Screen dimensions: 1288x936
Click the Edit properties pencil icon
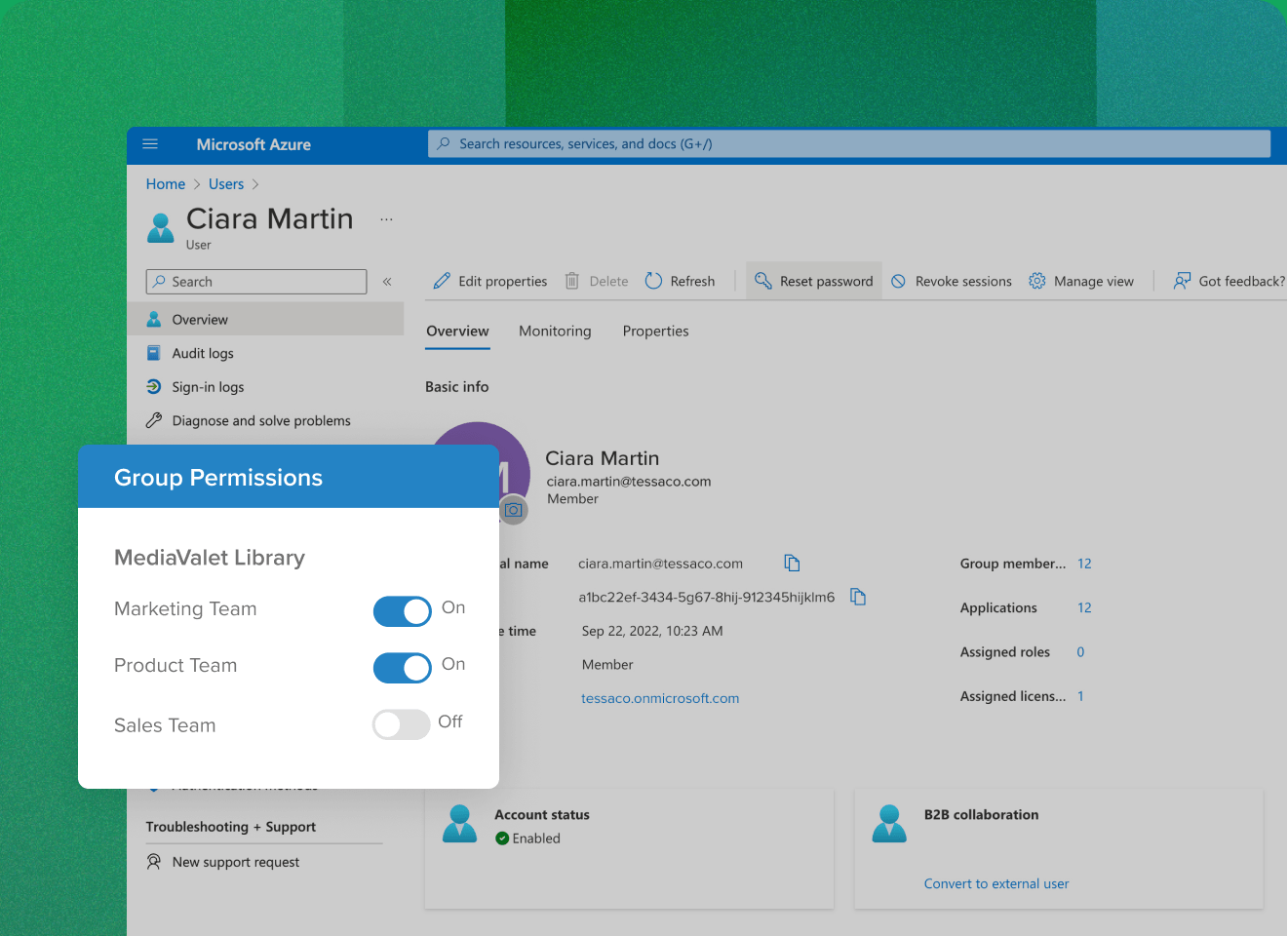442,281
